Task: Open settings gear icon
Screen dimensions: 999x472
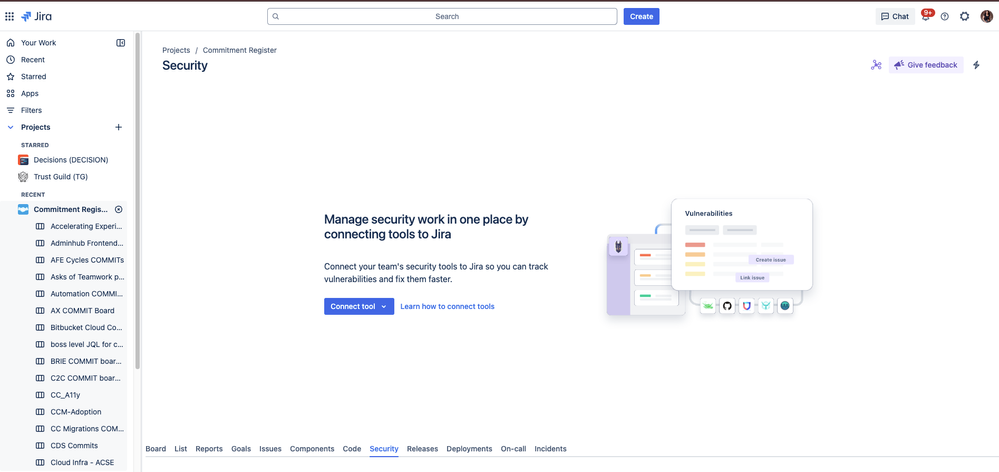Action: (965, 17)
